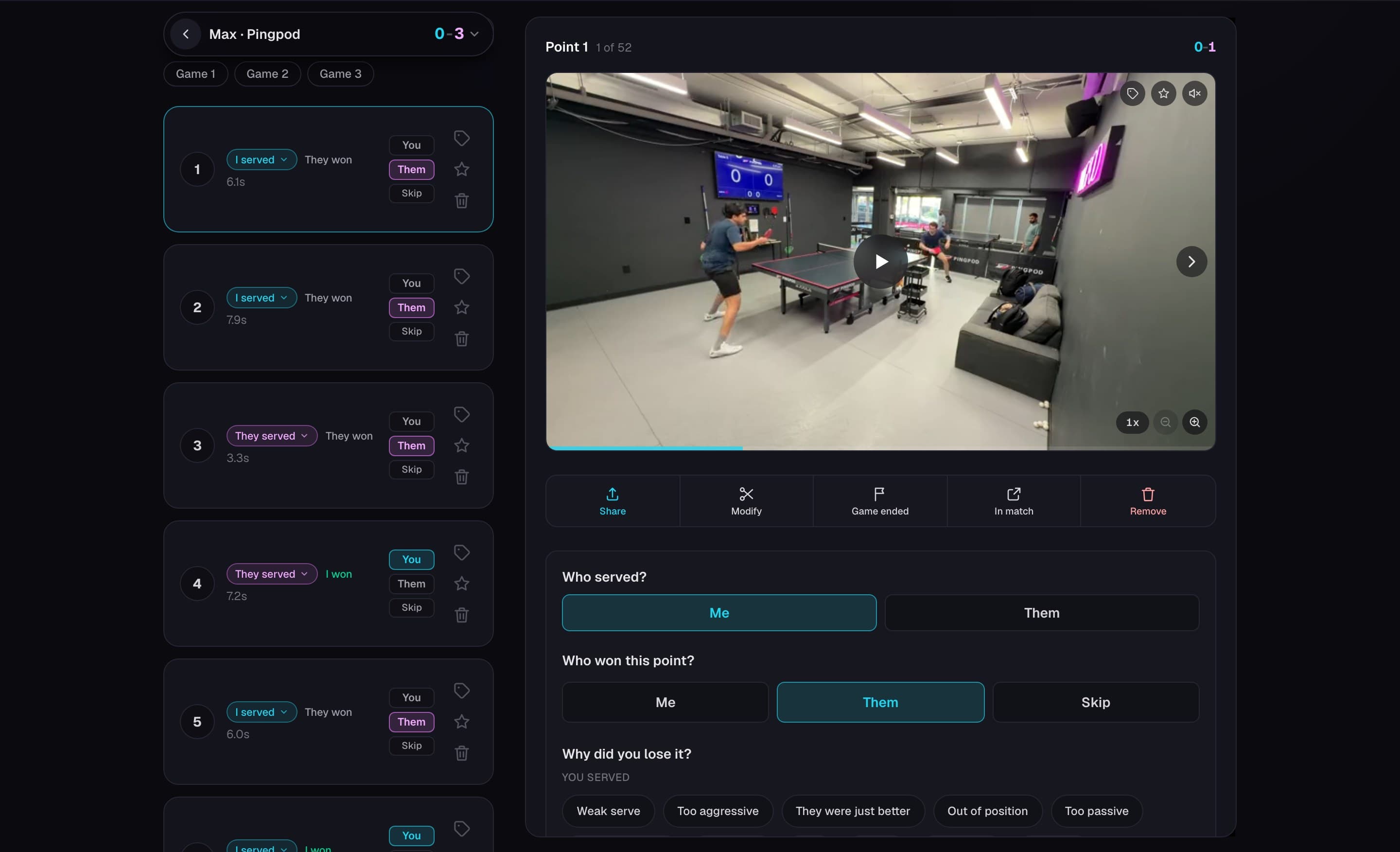
Task: Select They were just better reason
Action: (853, 811)
